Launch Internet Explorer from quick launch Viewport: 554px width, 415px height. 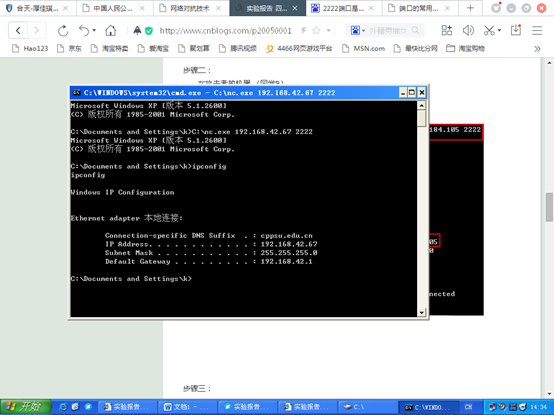pos(63,407)
